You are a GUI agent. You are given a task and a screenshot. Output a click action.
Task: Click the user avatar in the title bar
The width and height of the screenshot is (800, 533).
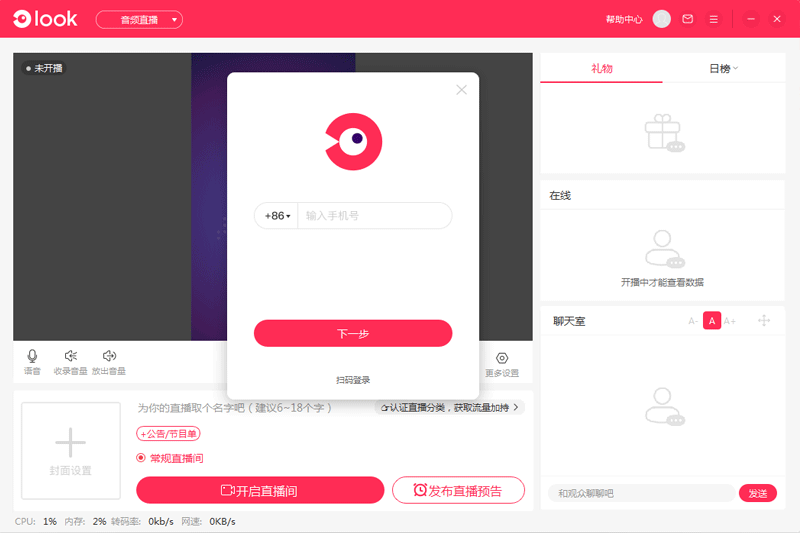click(661, 19)
